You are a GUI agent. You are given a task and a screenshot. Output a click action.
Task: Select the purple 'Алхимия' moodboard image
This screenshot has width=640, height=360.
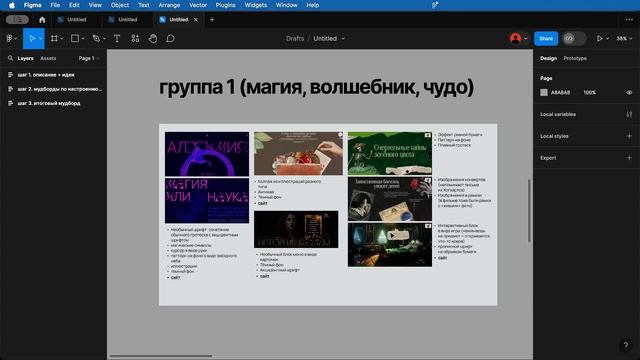point(207,154)
